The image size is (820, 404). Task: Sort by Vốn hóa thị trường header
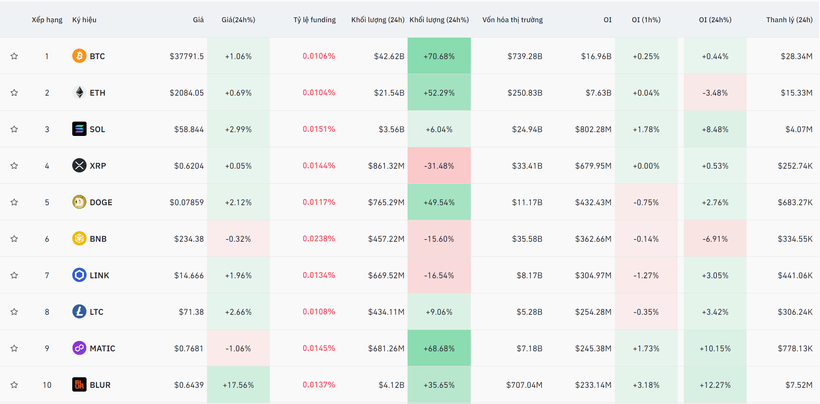tap(512, 20)
